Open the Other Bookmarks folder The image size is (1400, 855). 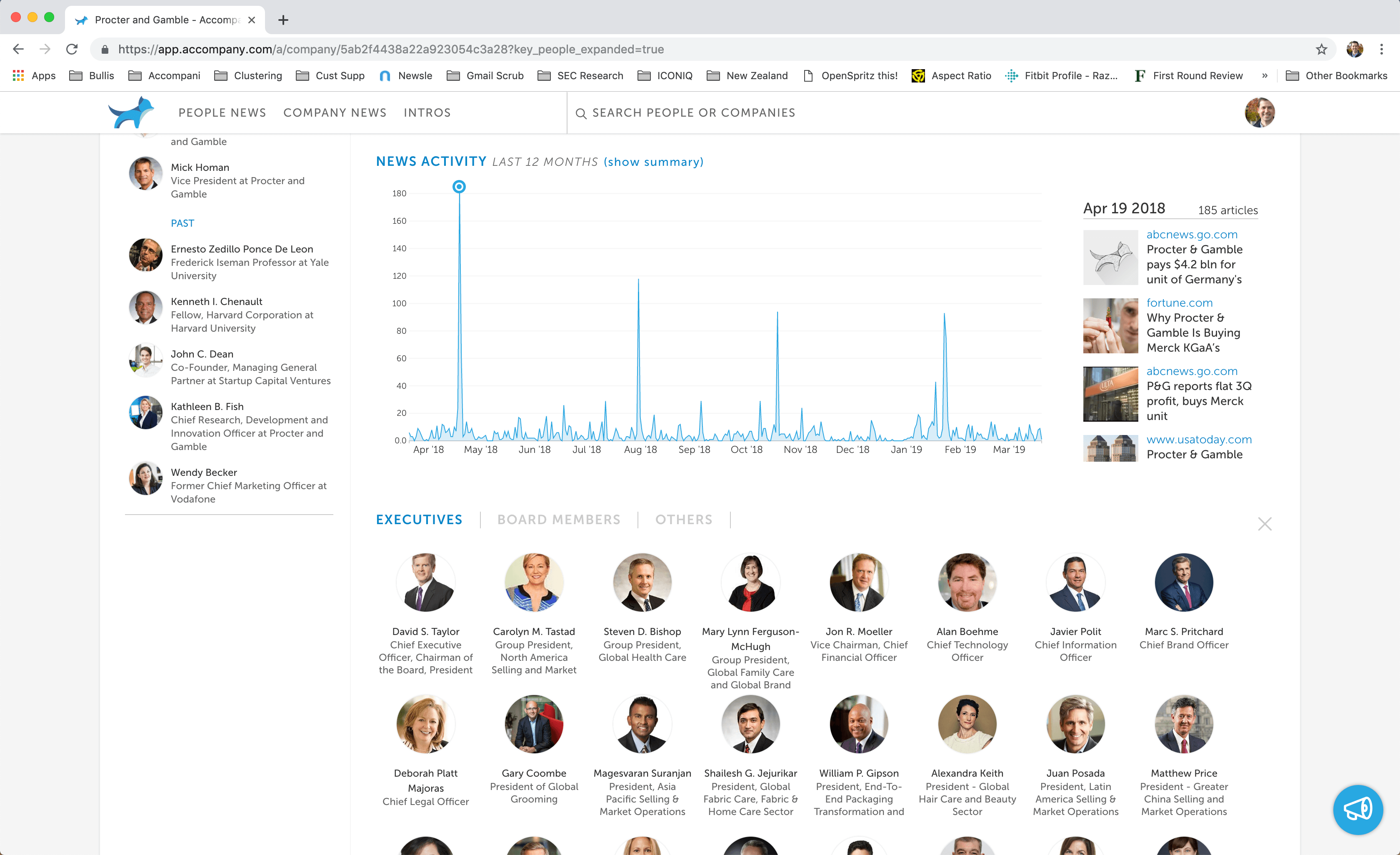pos(1336,75)
